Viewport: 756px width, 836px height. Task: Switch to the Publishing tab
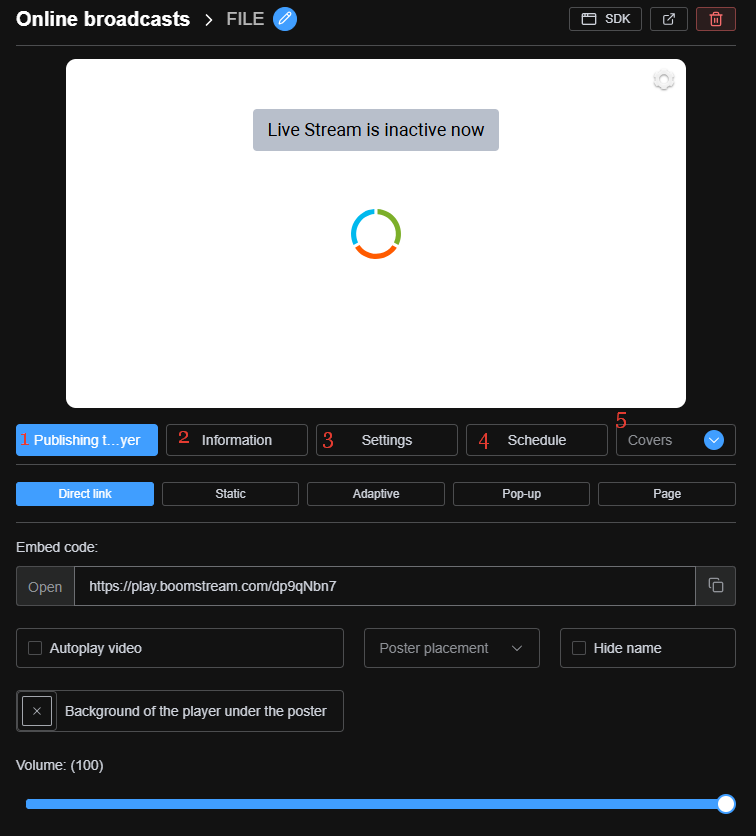click(87, 440)
